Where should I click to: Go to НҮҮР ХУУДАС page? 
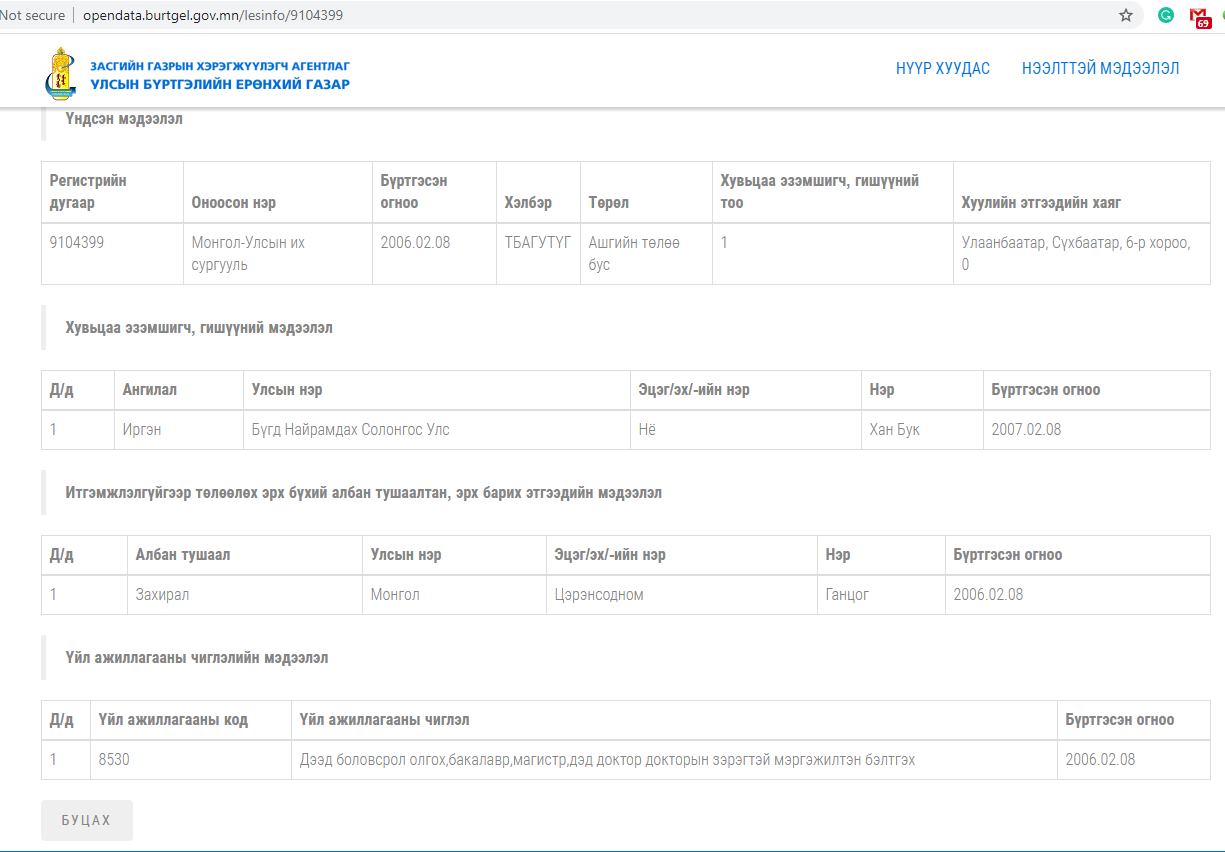pos(943,68)
